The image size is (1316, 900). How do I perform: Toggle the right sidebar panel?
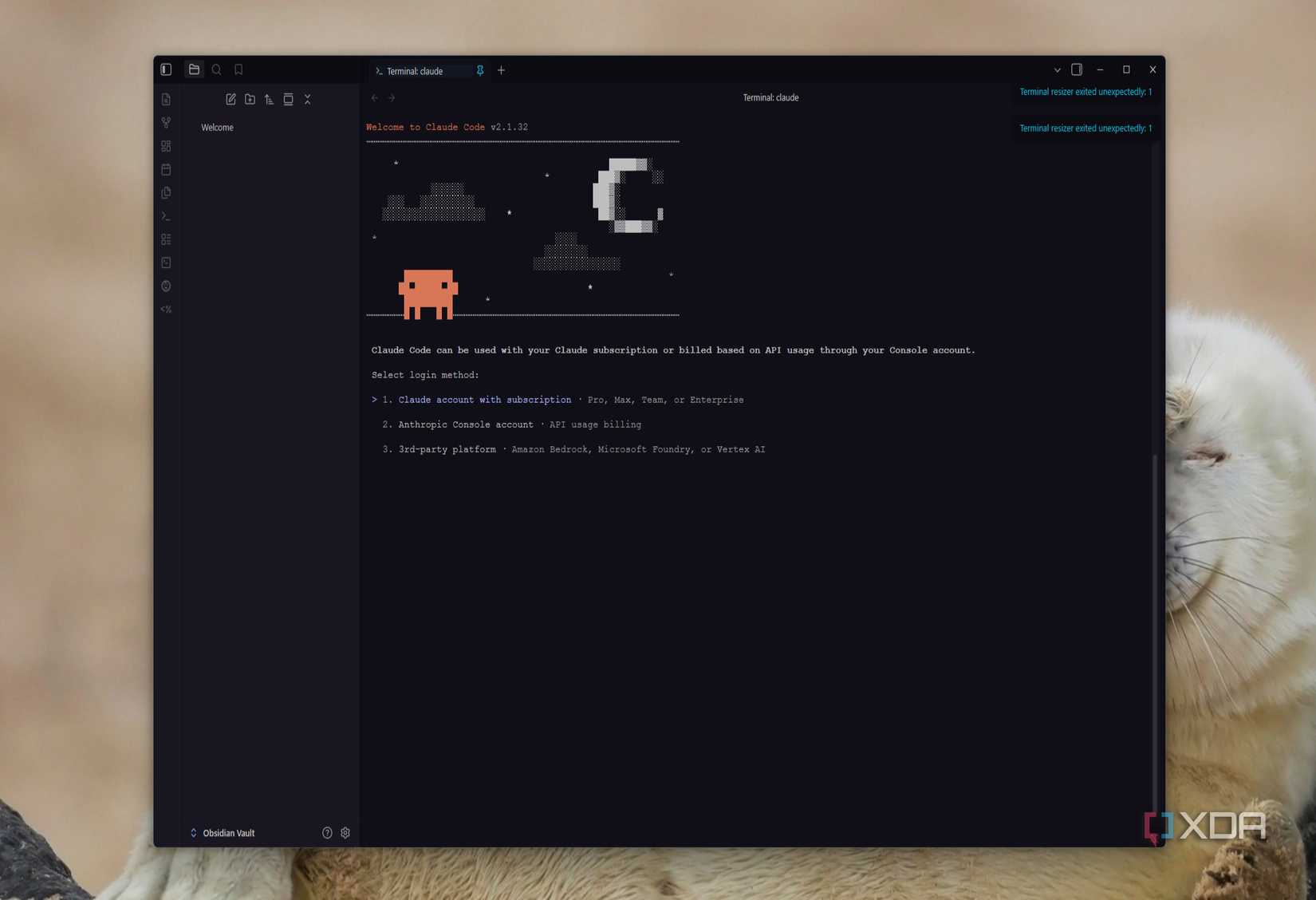pyautogui.click(x=1077, y=69)
